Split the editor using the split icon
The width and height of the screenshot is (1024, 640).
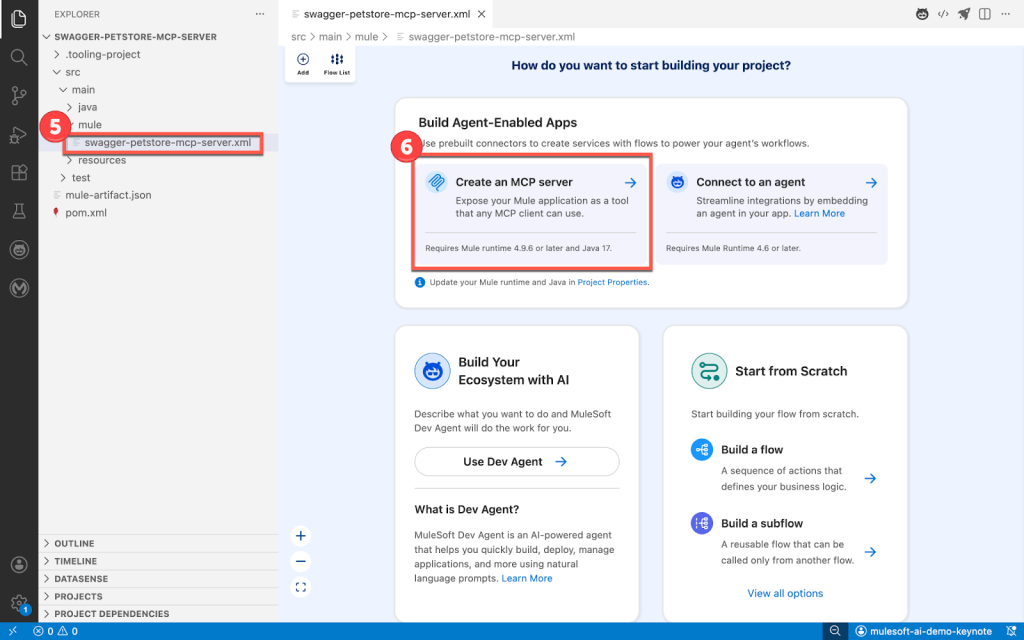[985, 14]
